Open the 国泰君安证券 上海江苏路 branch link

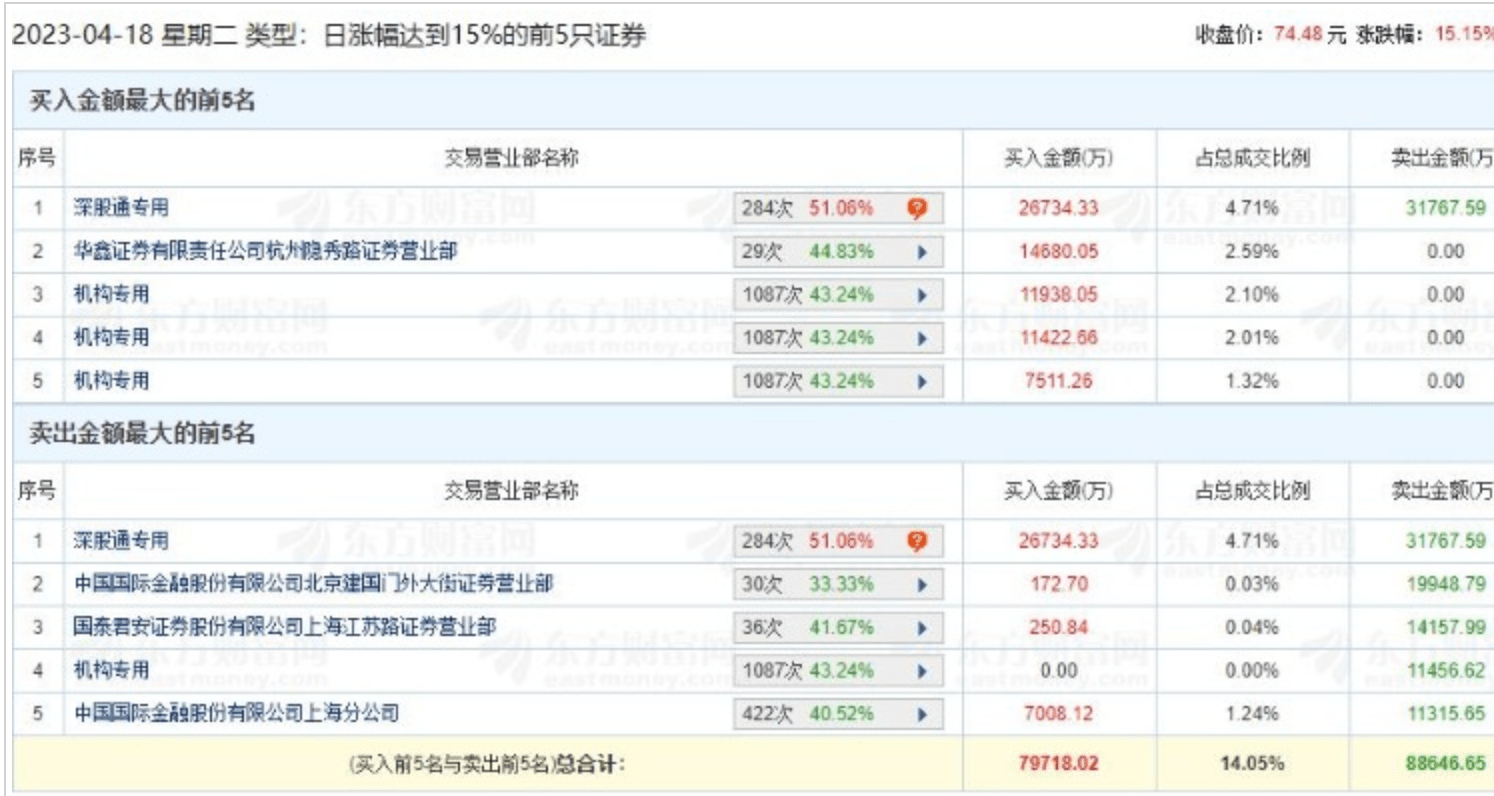tap(285, 628)
